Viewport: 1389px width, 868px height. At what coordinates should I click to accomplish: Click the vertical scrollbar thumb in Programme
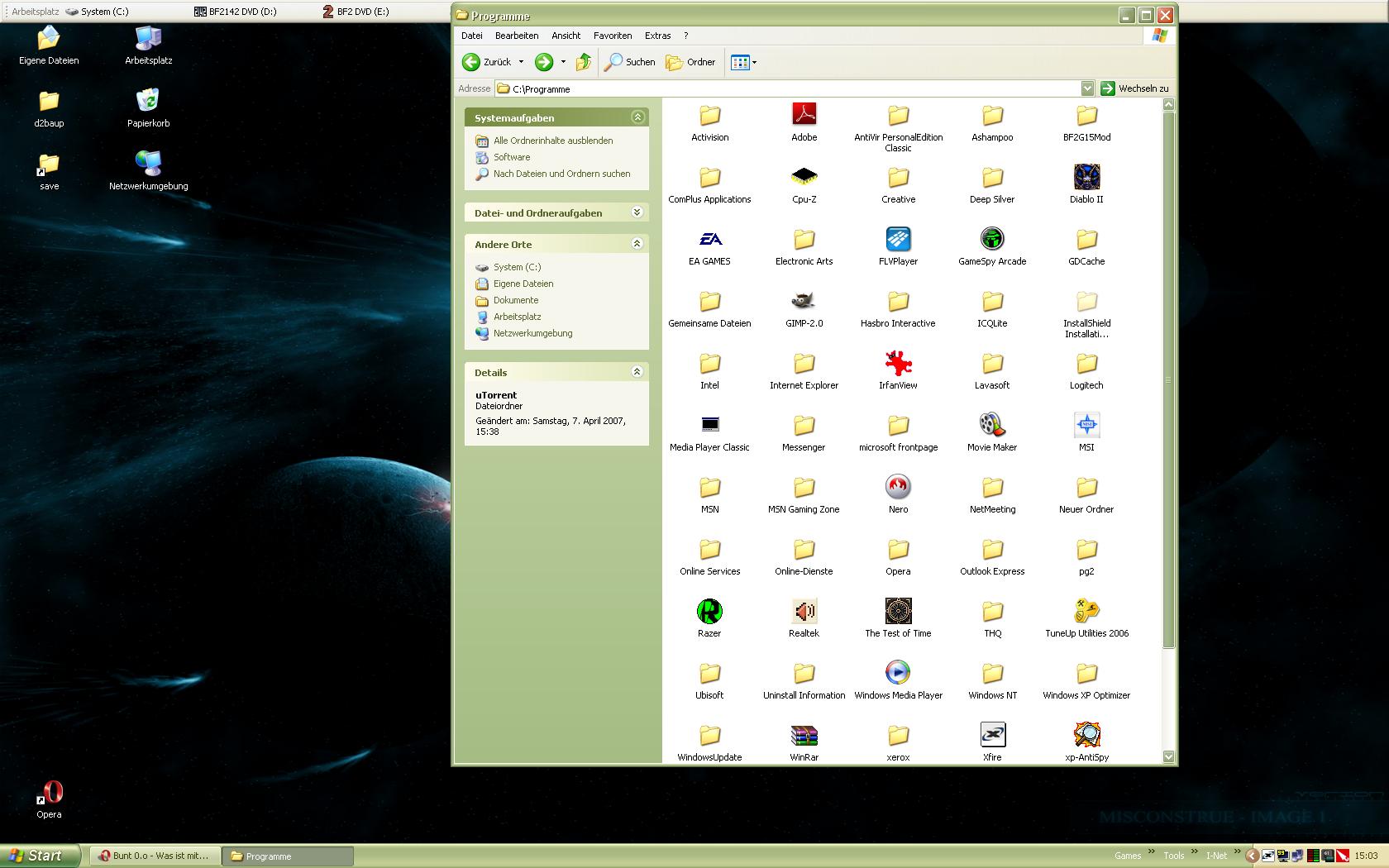(1168, 379)
